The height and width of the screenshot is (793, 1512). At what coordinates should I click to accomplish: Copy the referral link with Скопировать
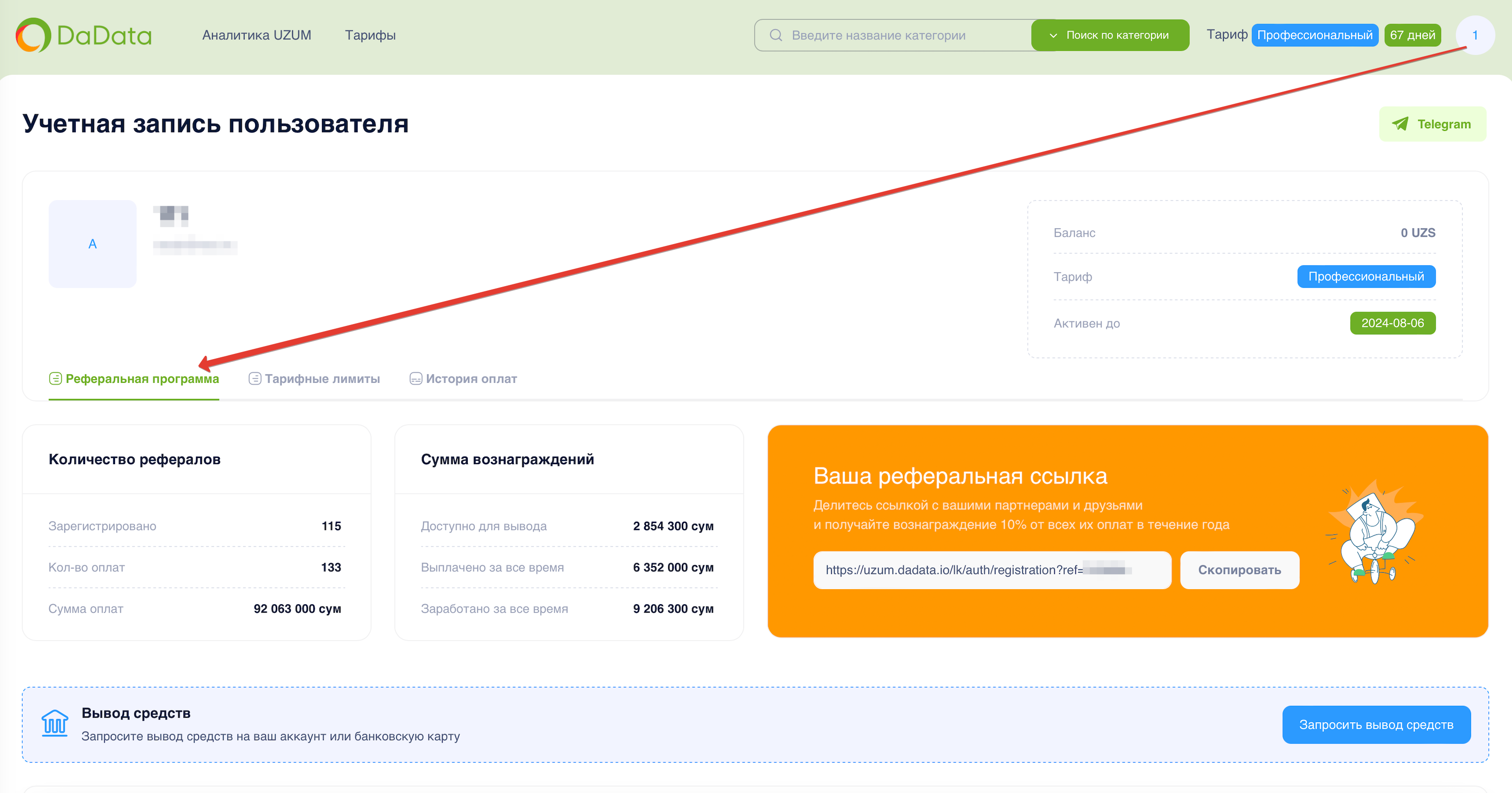point(1240,570)
